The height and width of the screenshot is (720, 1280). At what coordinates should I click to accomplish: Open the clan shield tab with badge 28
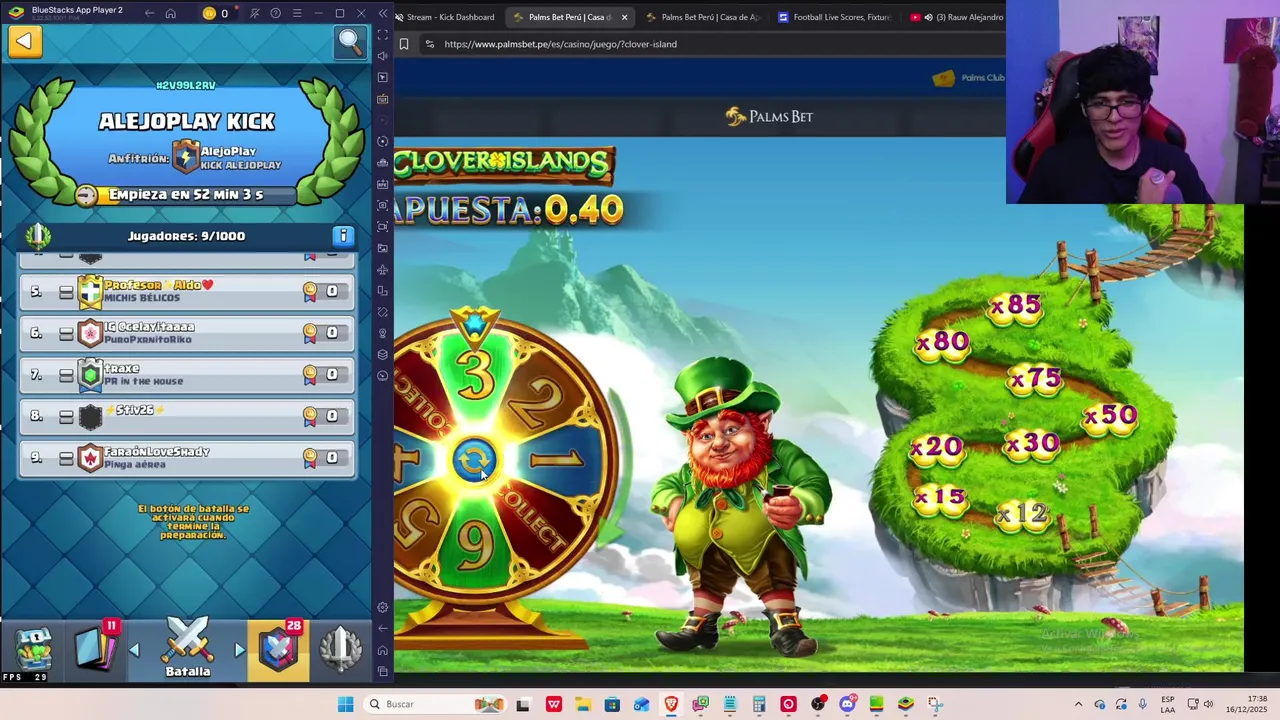(x=279, y=648)
